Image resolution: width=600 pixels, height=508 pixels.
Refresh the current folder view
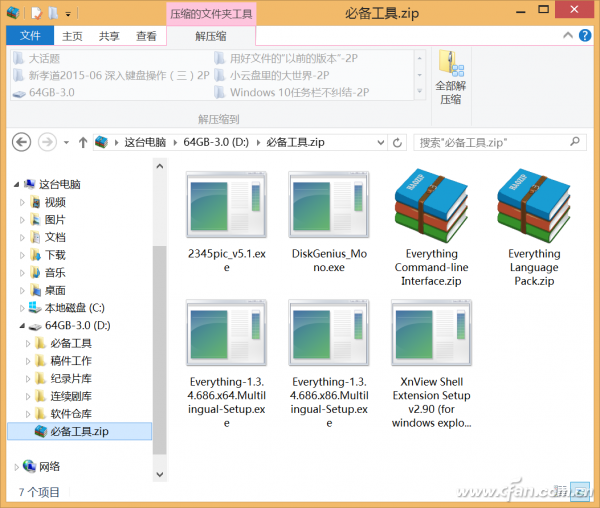[x=397, y=143]
